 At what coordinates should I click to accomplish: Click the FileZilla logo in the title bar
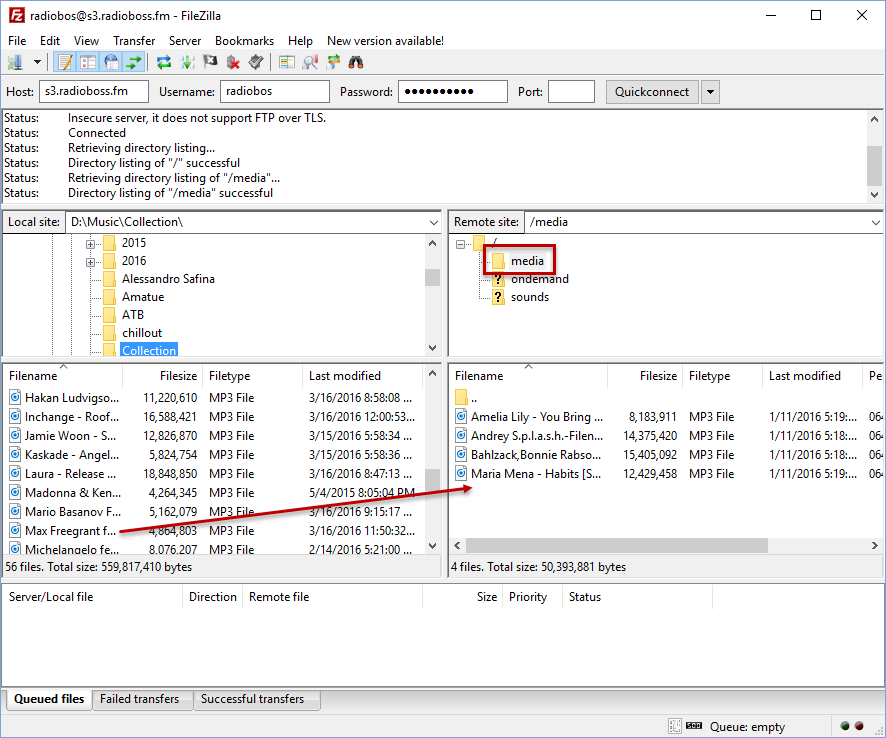coord(16,15)
